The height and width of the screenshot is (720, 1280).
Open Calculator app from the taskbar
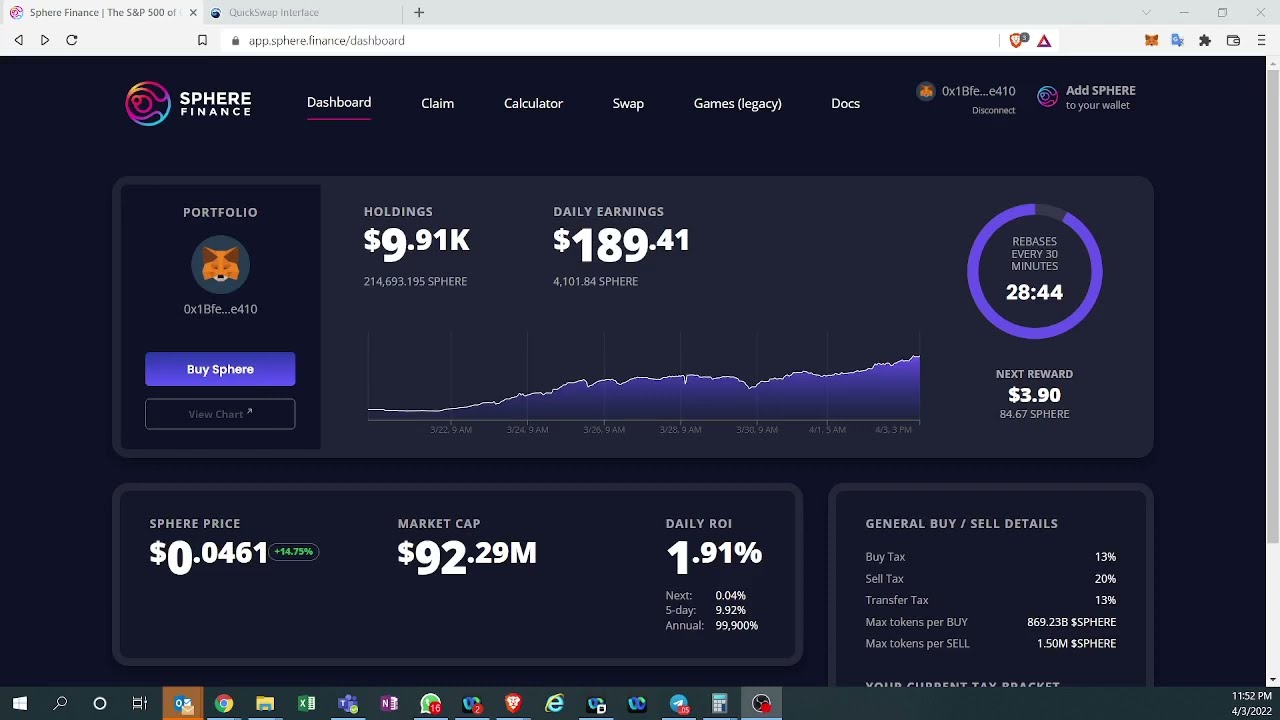tap(720, 704)
